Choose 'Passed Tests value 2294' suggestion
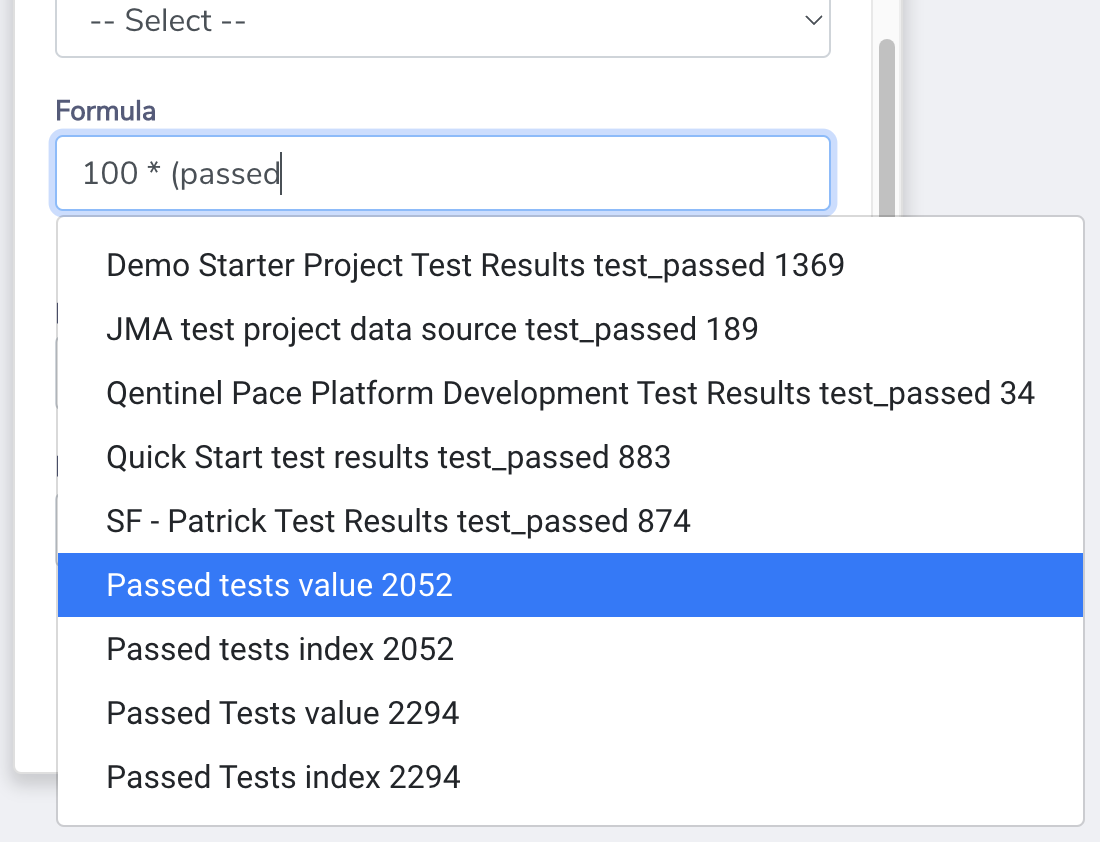Image resolution: width=1100 pixels, height=842 pixels. click(282, 713)
